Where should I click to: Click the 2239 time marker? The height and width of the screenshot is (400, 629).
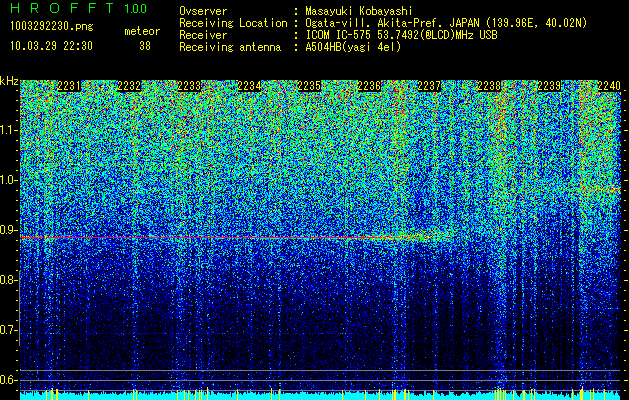click(x=550, y=86)
